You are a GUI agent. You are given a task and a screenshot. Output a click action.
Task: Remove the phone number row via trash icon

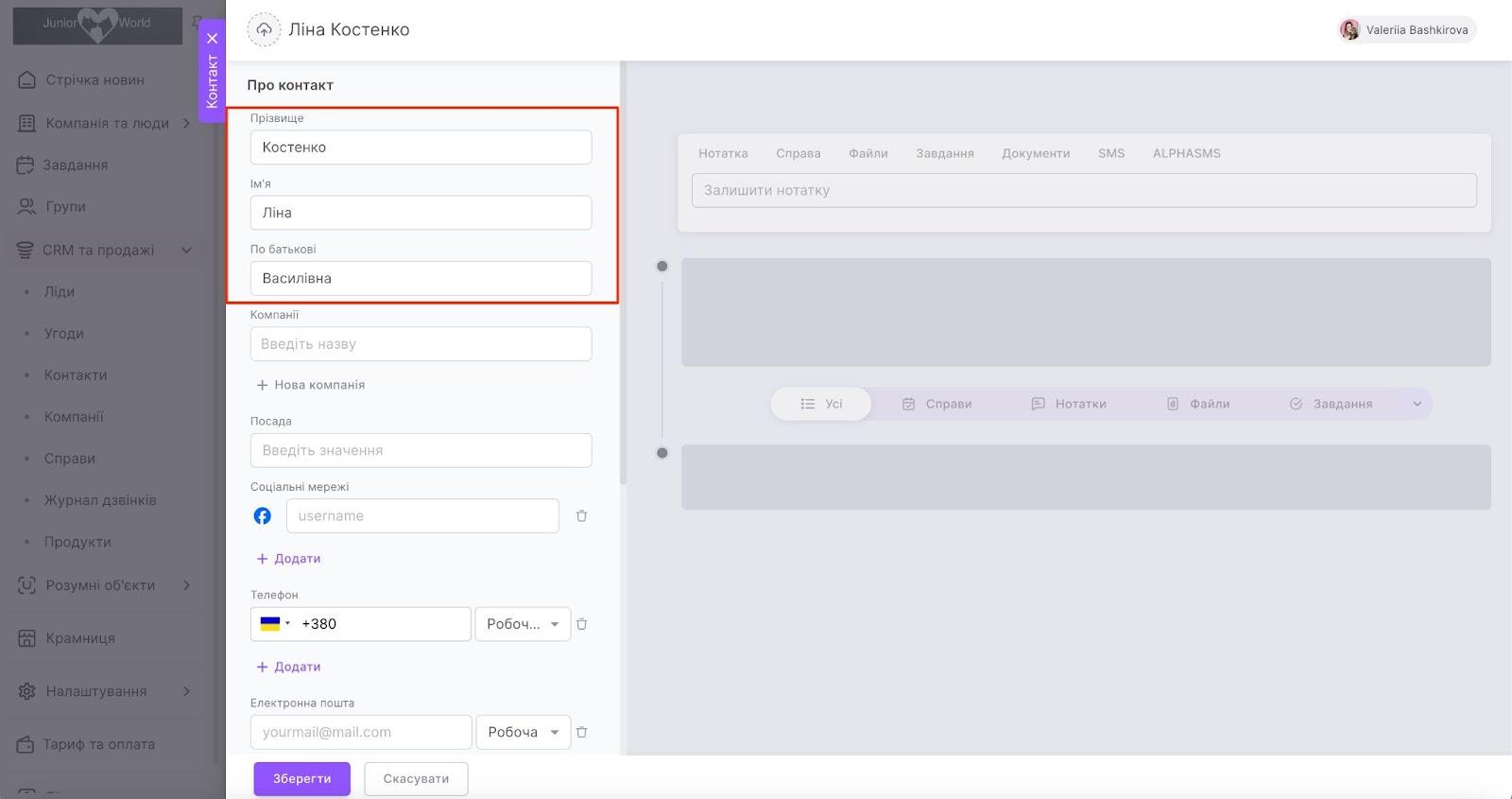pyautogui.click(x=581, y=624)
